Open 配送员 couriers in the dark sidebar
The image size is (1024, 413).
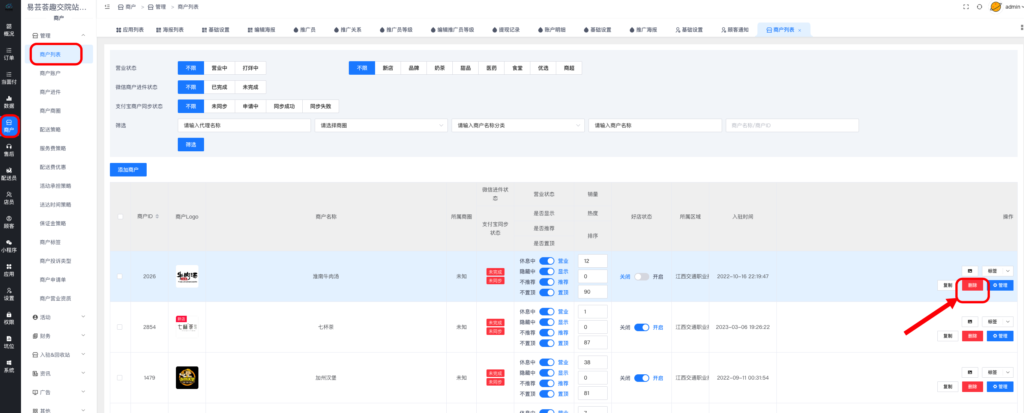(9, 174)
